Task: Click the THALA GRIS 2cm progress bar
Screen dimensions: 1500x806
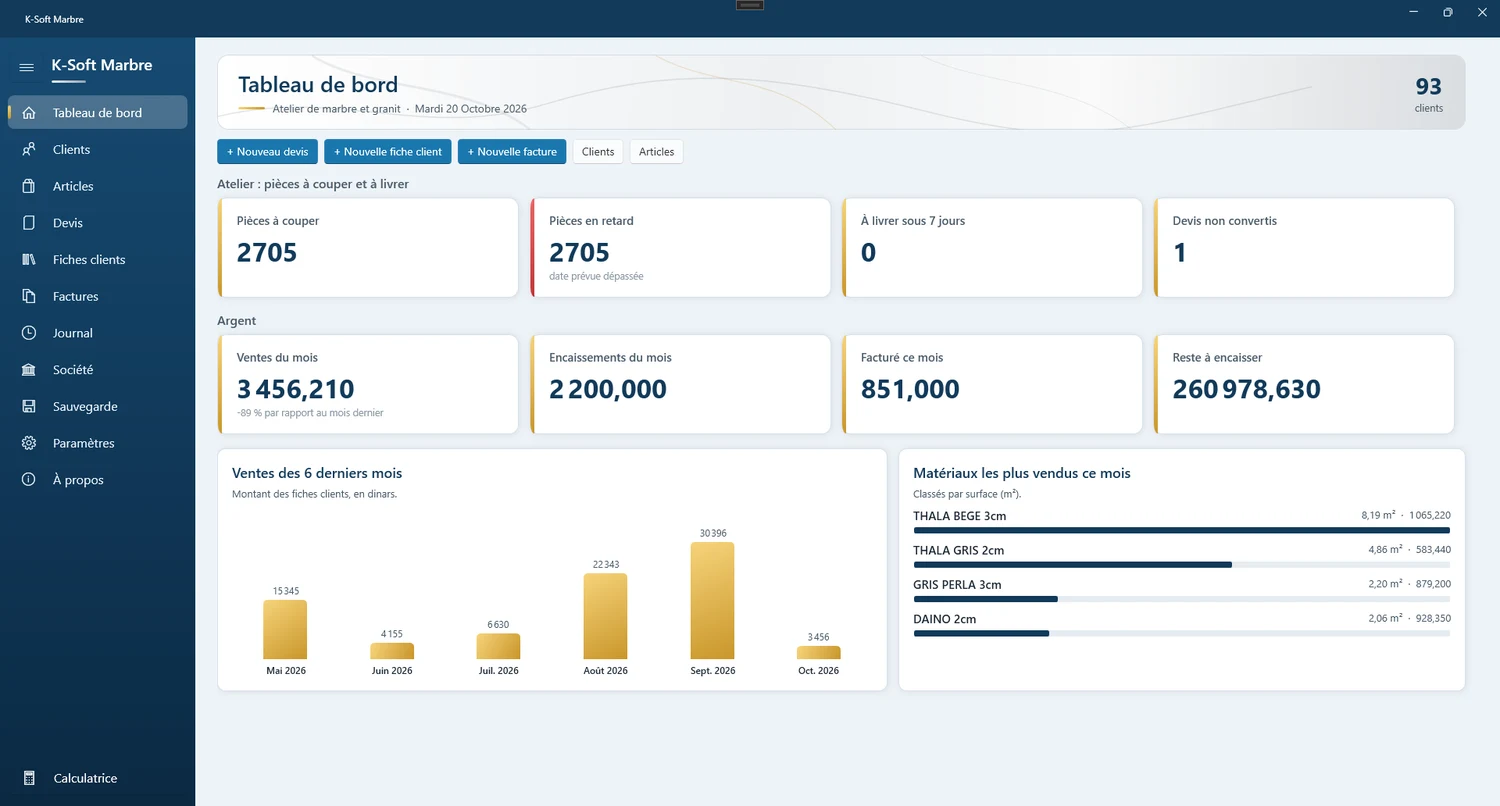Action: tap(1181, 565)
